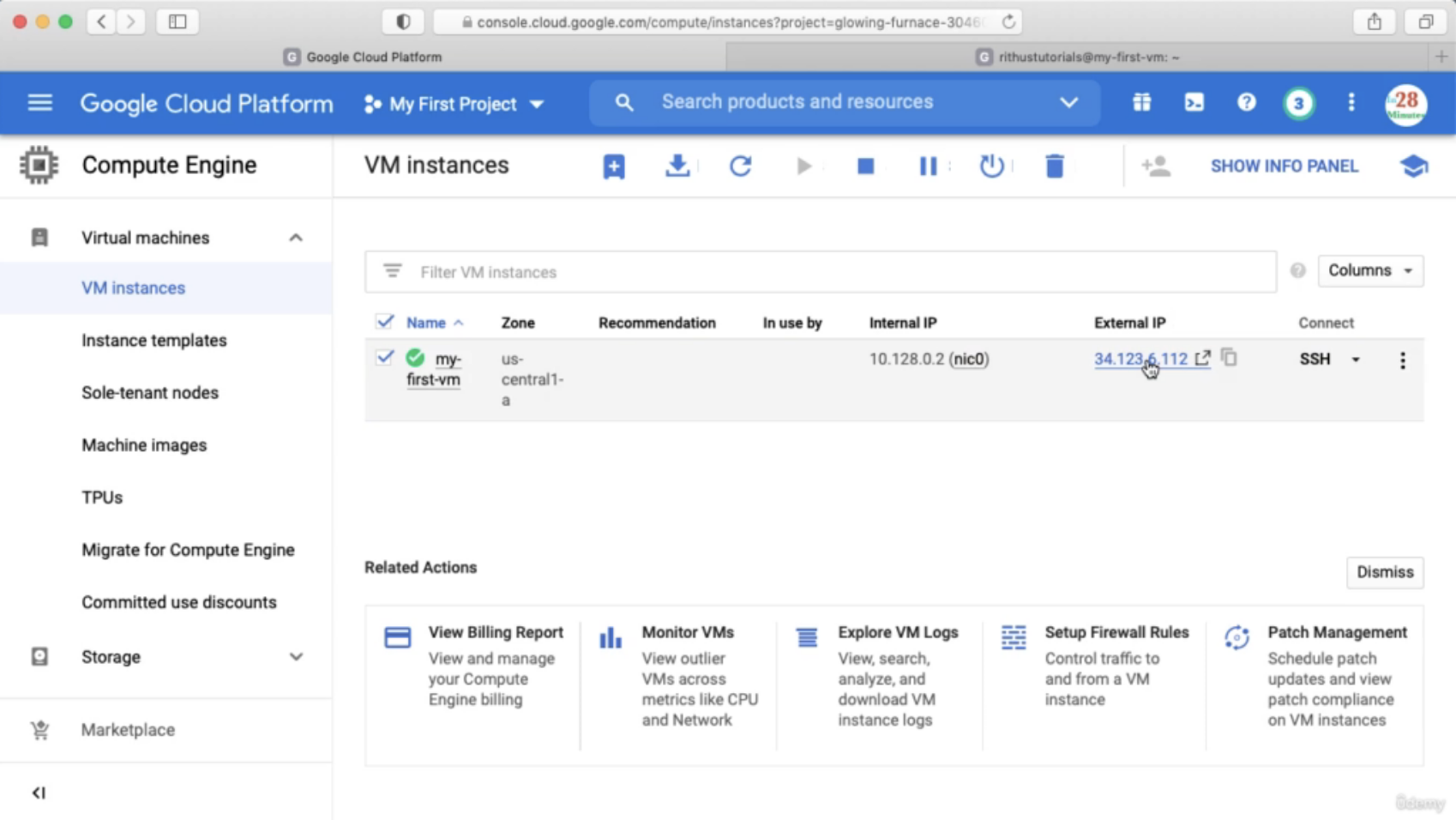Click the Safari address bar
The height and width of the screenshot is (820, 1456).
coord(726,22)
